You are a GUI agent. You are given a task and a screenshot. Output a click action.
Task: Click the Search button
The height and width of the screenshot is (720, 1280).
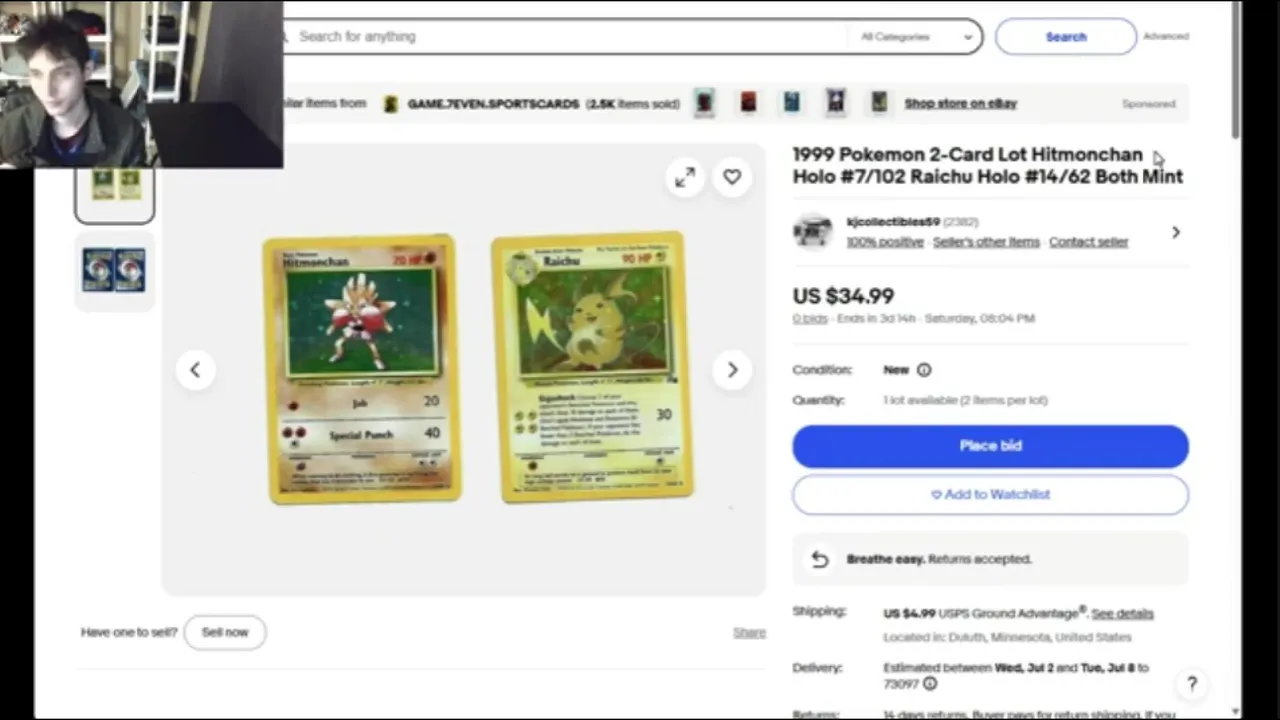tap(1066, 37)
